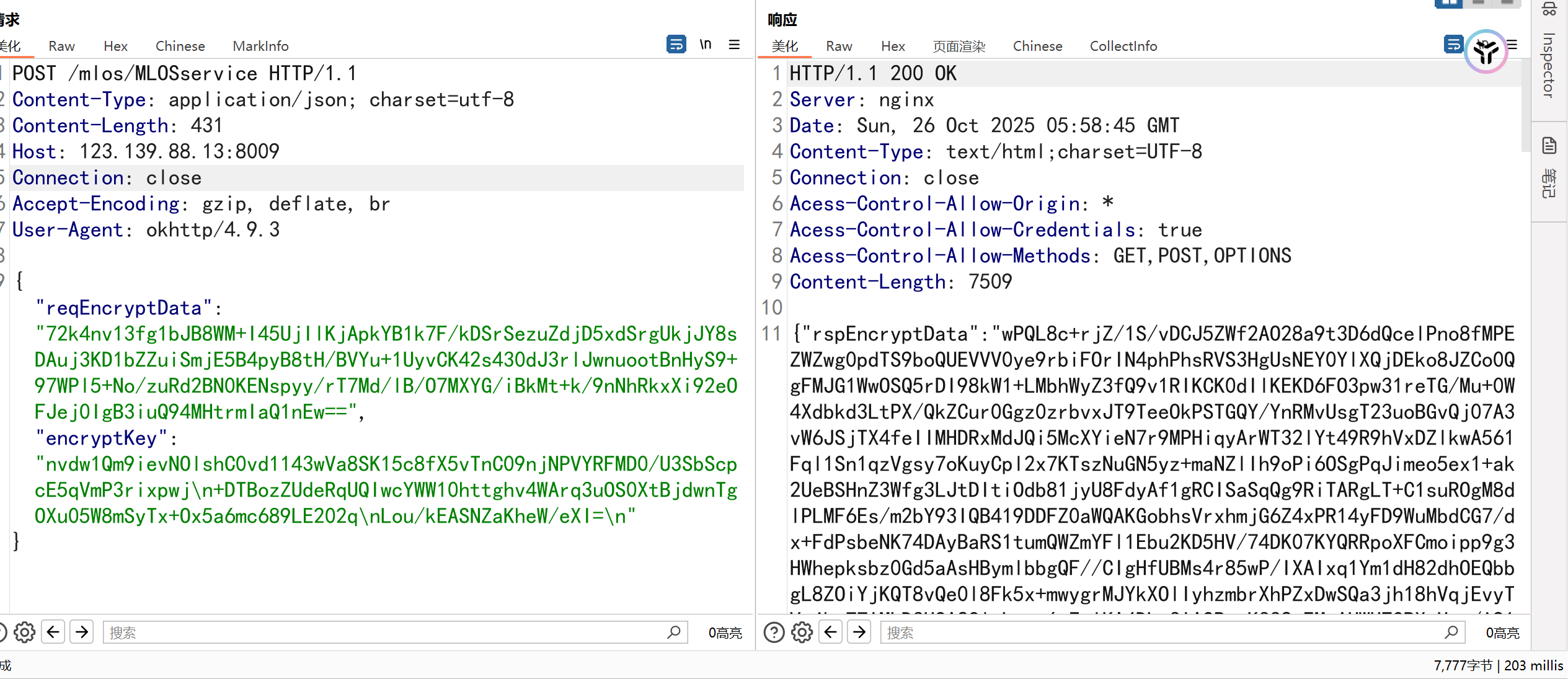Go to previous search match in request
The width and height of the screenshot is (1568, 679).
pyautogui.click(x=53, y=632)
